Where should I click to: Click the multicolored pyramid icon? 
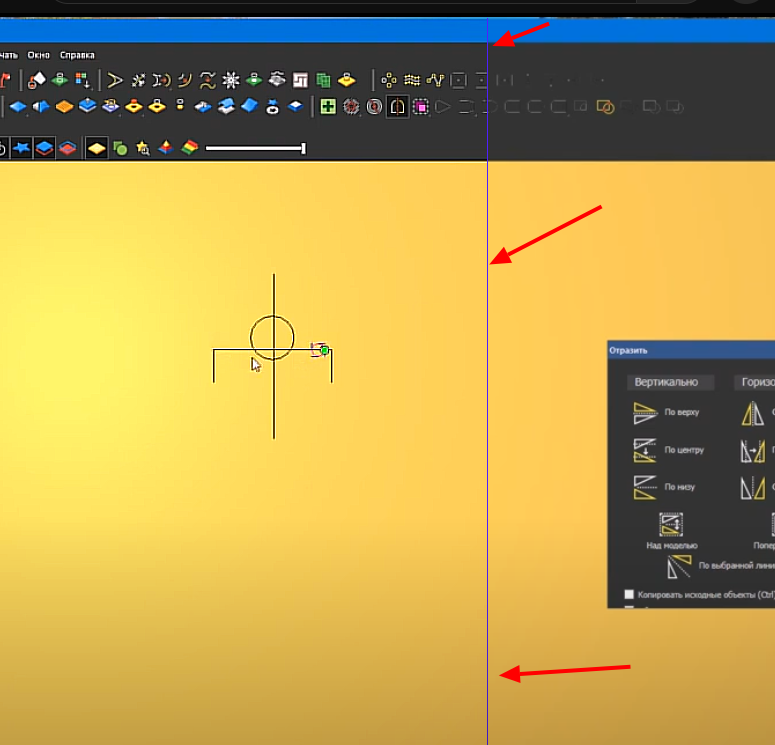click(x=166, y=147)
